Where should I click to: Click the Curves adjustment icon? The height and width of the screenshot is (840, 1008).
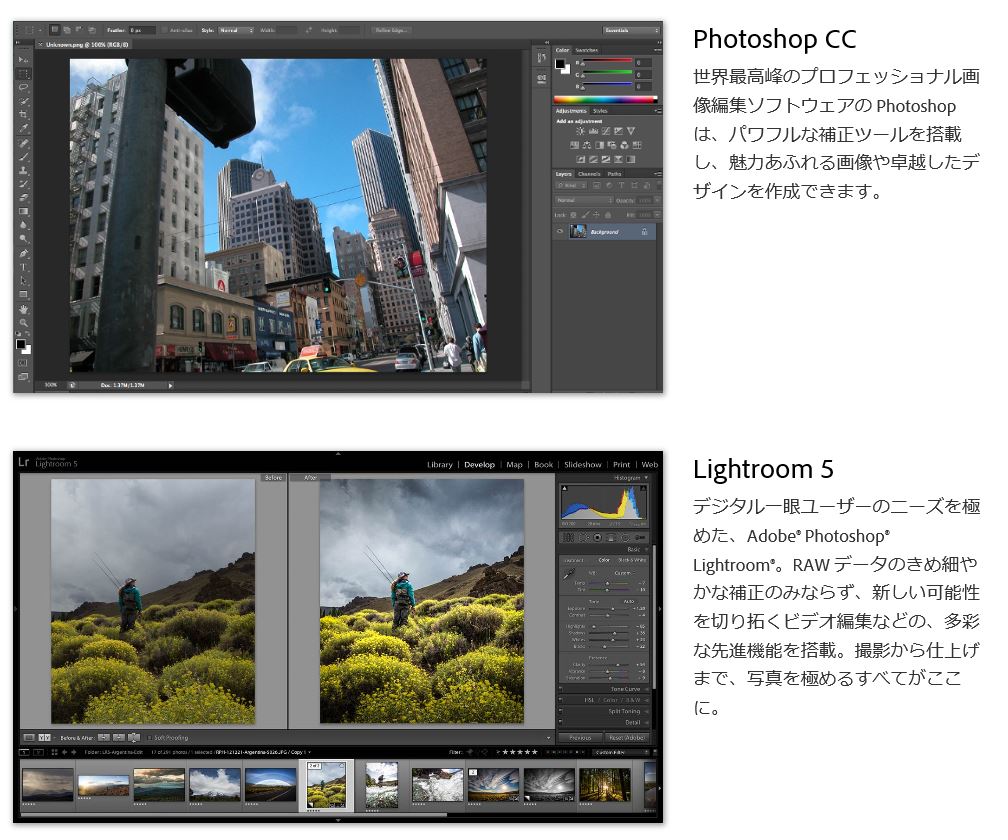606,131
